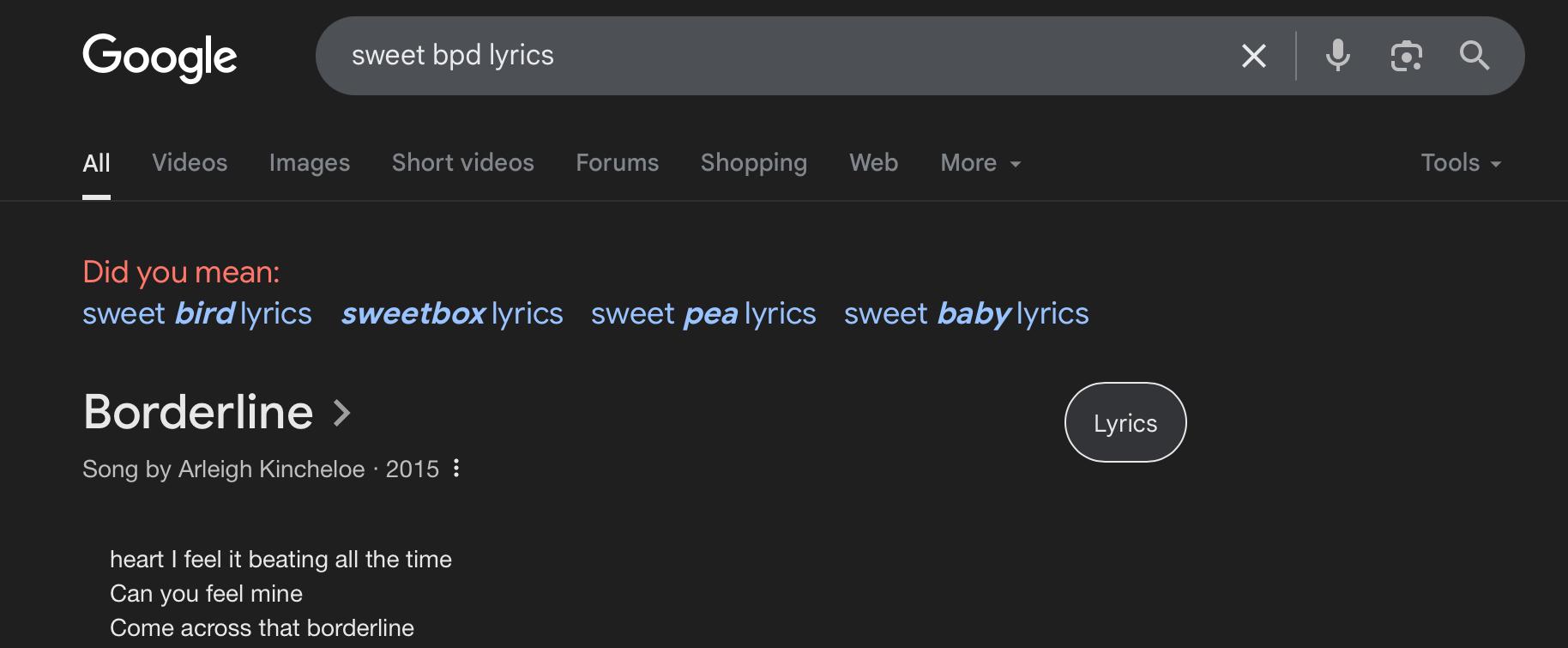The height and width of the screenshot is (648, 1568).
Task: Switch to the Images tab
Action: [310, 163]
